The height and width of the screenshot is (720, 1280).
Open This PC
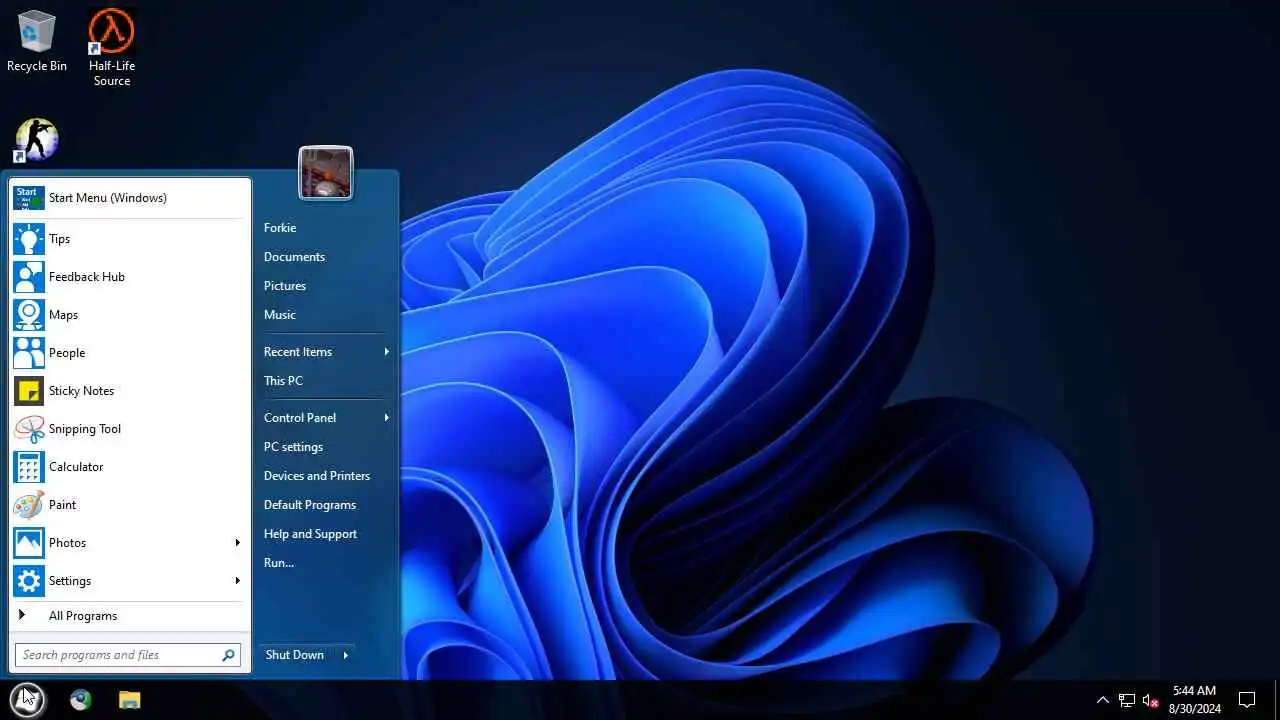(283, 381)
